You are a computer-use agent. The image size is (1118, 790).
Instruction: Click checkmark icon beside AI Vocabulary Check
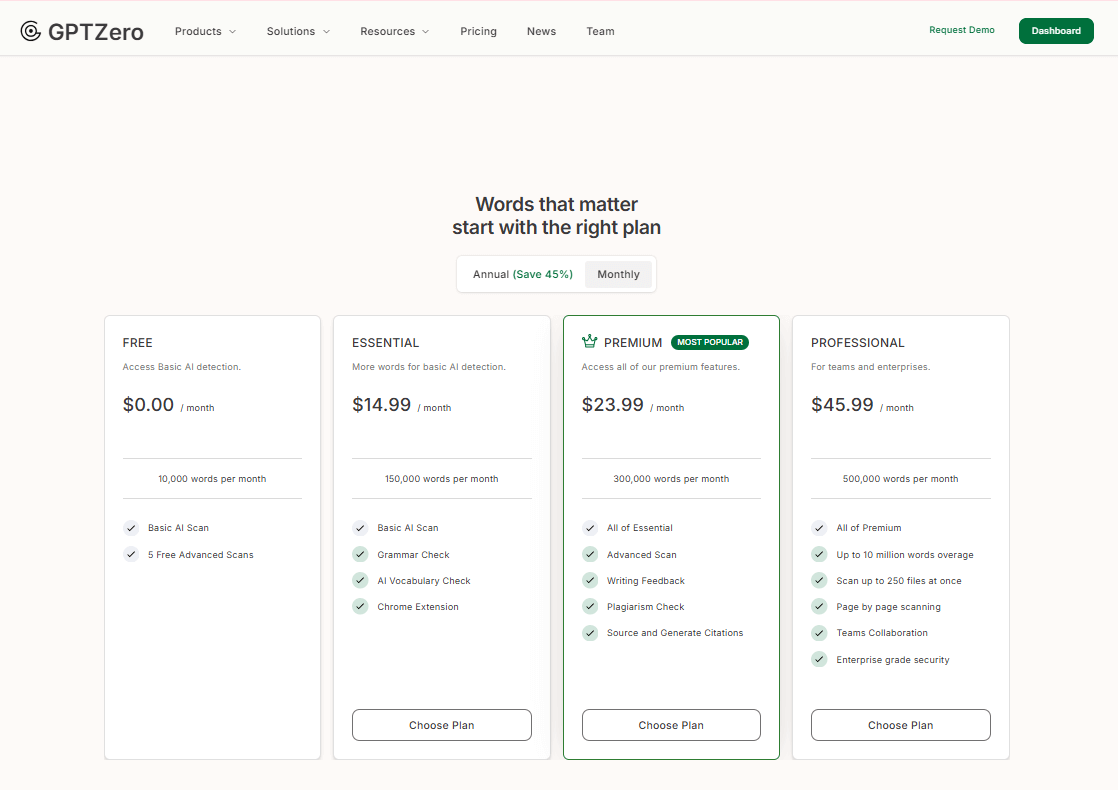pos(360,580)
